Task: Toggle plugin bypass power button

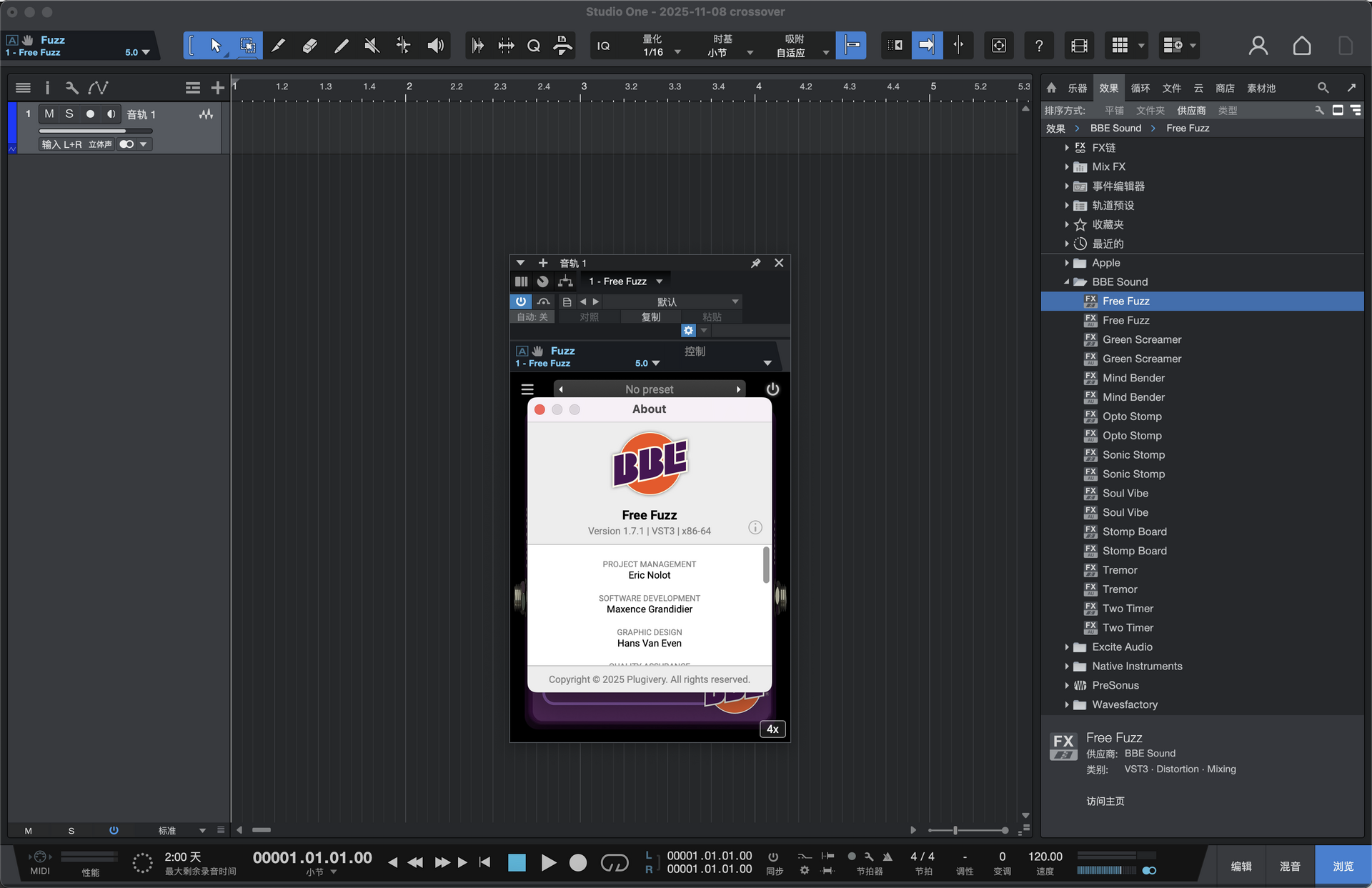Action: click(521, 301)
